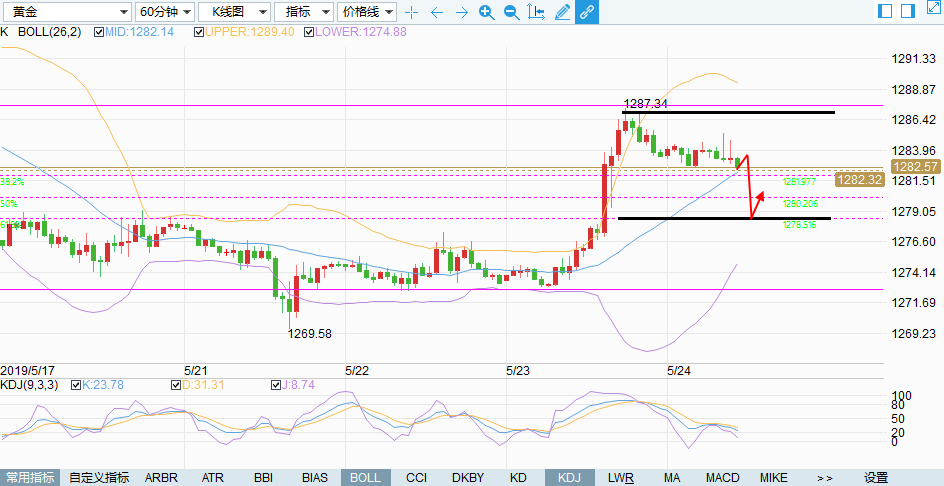This screenshot has height=486, width=944.
Task: Click the pencil drawing tool icon
Action: (562, 12)
